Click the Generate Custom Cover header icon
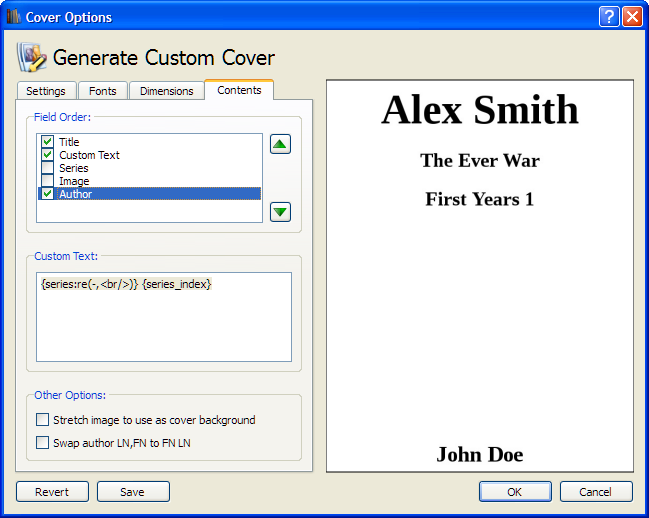This screenshot has height=518, width=649. [x=31, y=57]
